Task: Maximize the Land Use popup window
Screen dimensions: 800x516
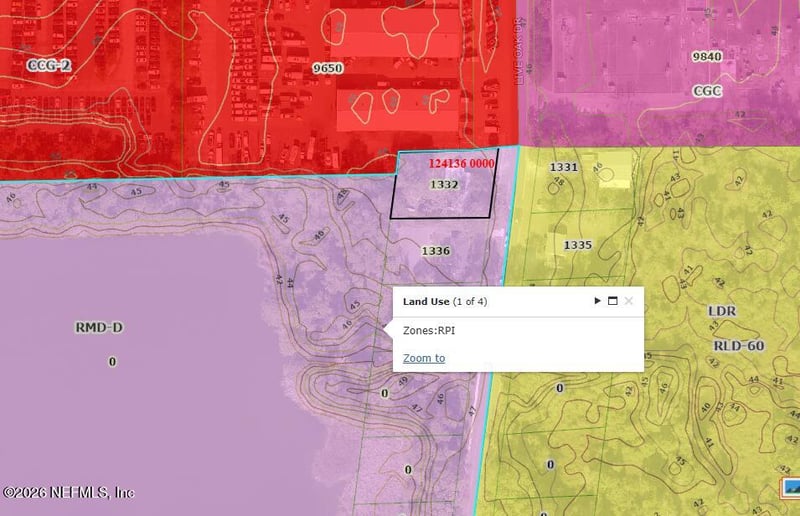Action: 613,301
